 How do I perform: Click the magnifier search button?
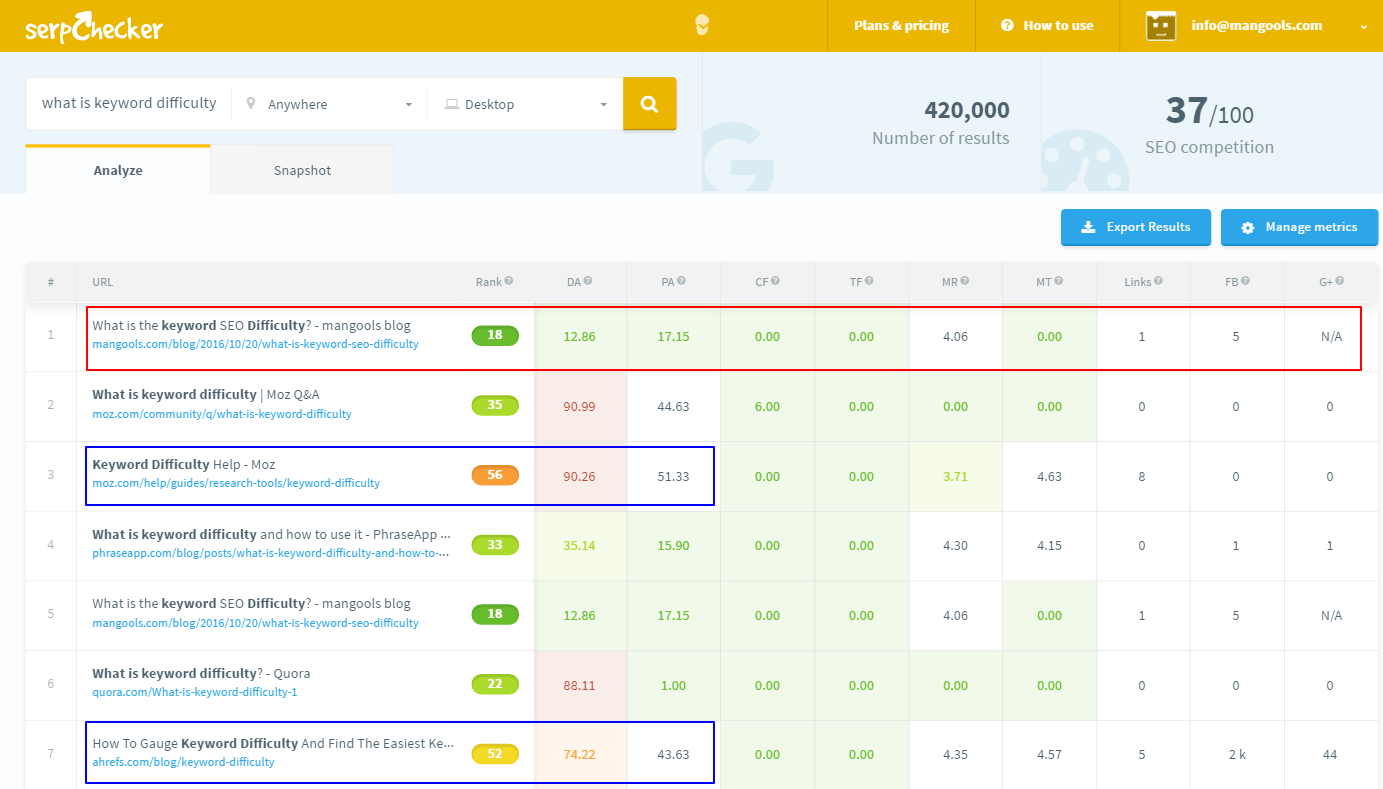649,104
